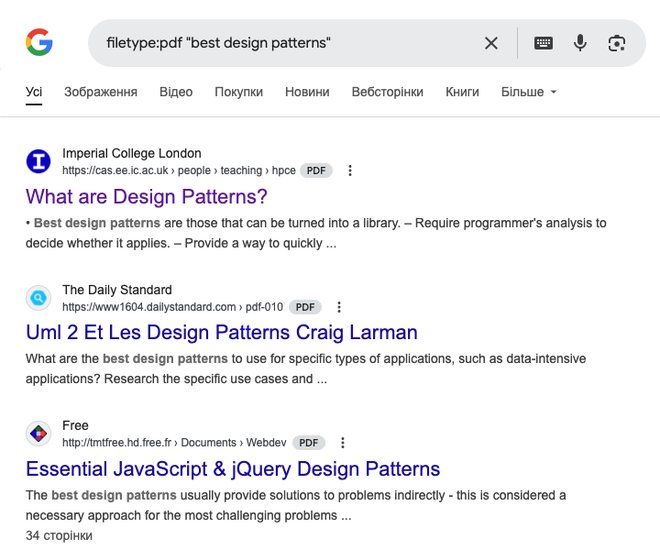The width and height of the screenshot is (660, 550).
Task: Click the PDF badge on Free result
Action: point(309,443)
